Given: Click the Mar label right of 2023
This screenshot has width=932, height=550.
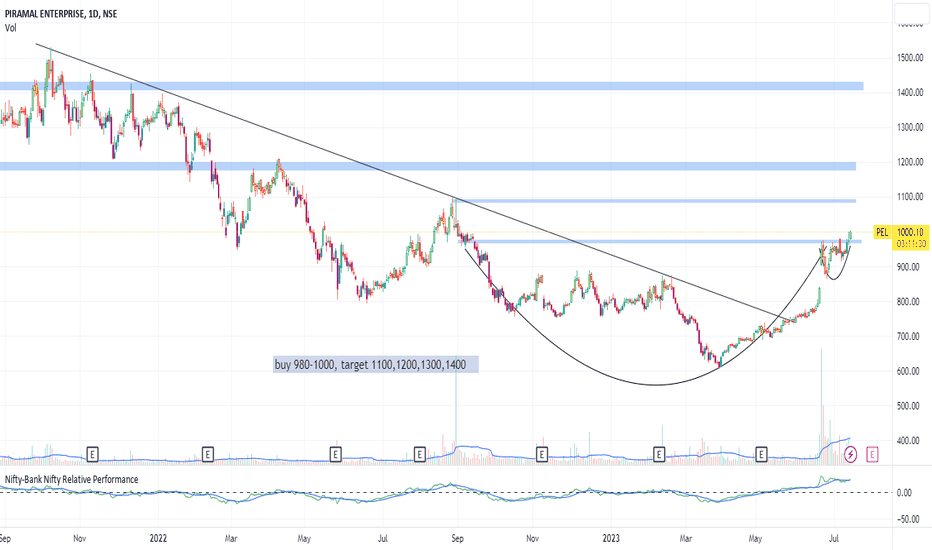Looking at the screenshot, I should coord(685,539).
